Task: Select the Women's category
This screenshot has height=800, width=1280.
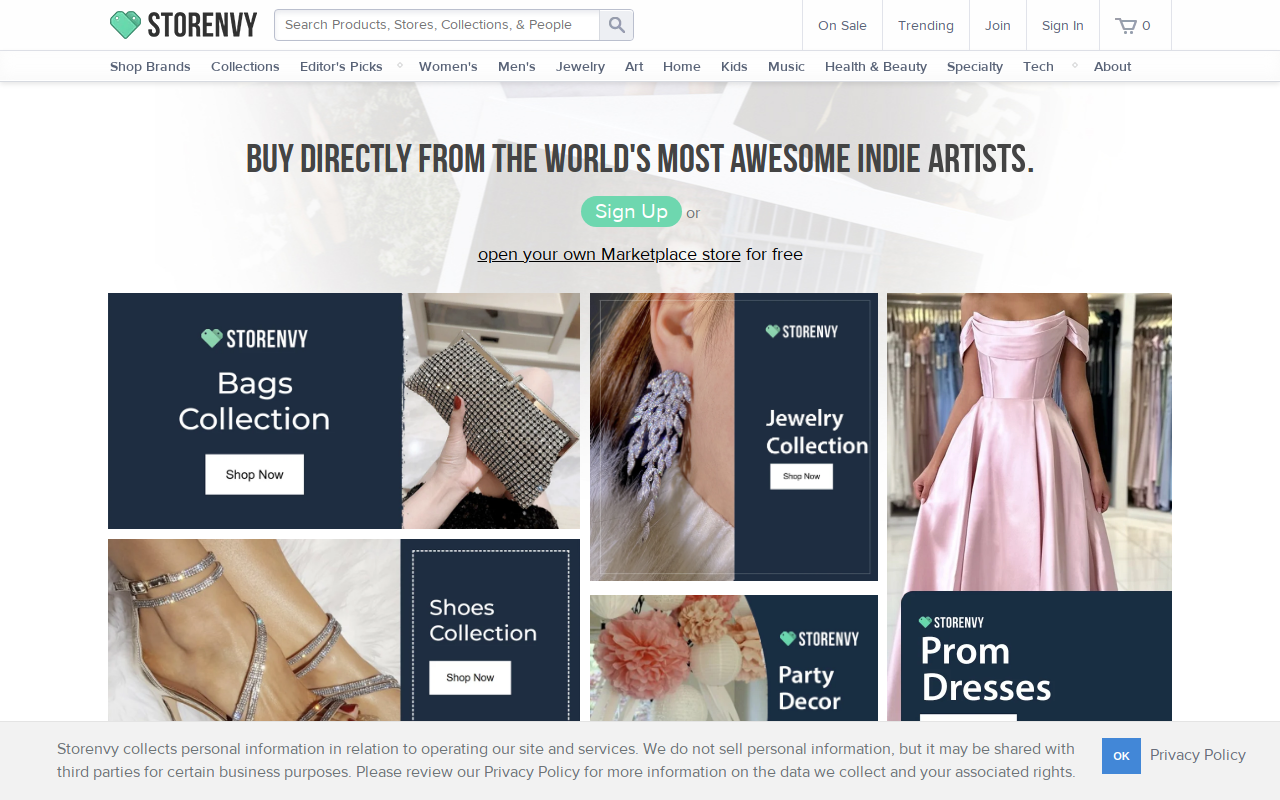Action: coord(448,66)
